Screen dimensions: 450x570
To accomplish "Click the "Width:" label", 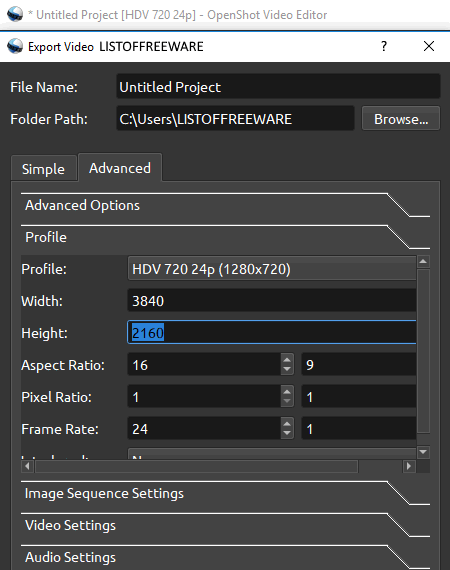I will (42, 301).
